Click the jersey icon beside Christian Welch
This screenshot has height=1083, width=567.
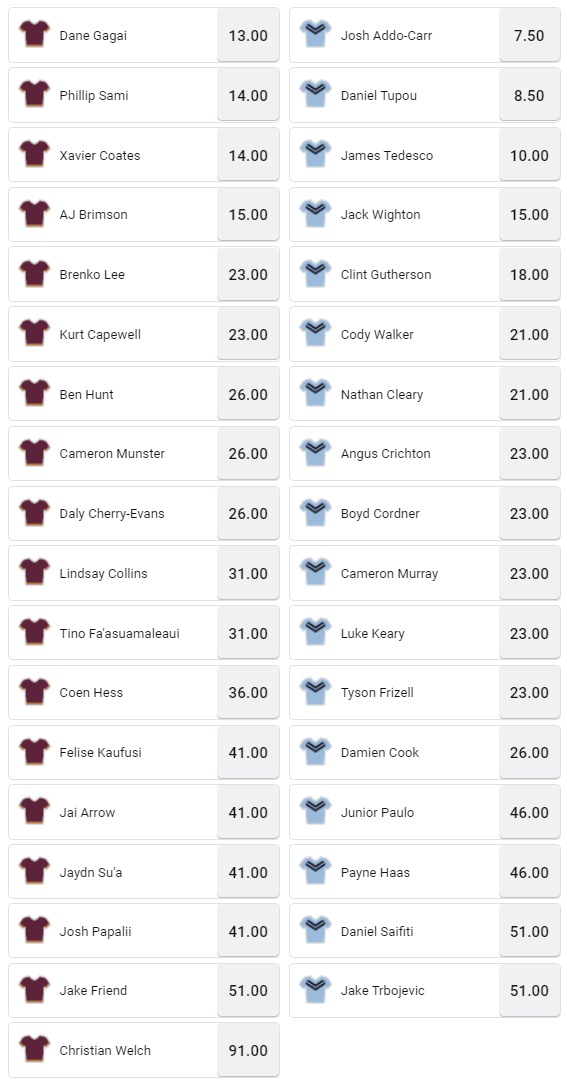click(35, 1049)
